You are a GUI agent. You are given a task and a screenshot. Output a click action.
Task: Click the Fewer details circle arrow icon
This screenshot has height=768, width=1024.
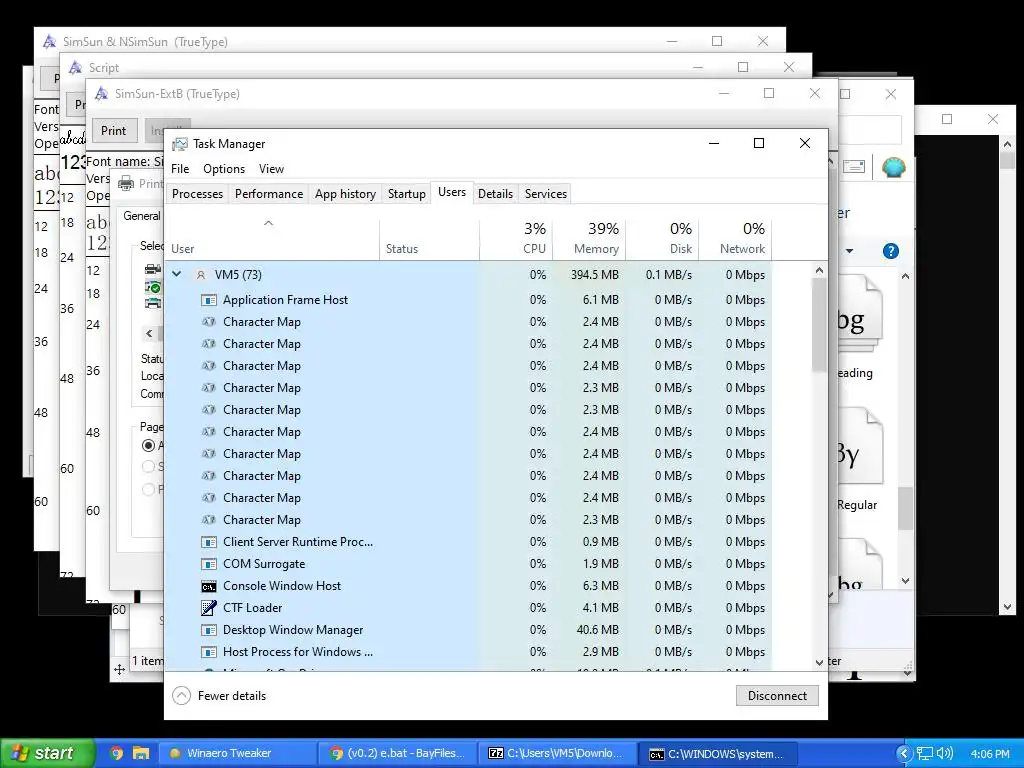click(182, 696)
